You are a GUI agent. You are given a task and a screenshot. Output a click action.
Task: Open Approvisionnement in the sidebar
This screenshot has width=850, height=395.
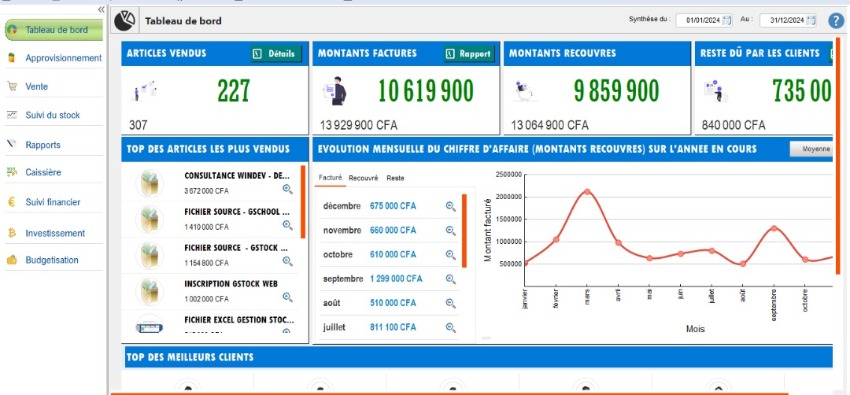coord(63,58)
